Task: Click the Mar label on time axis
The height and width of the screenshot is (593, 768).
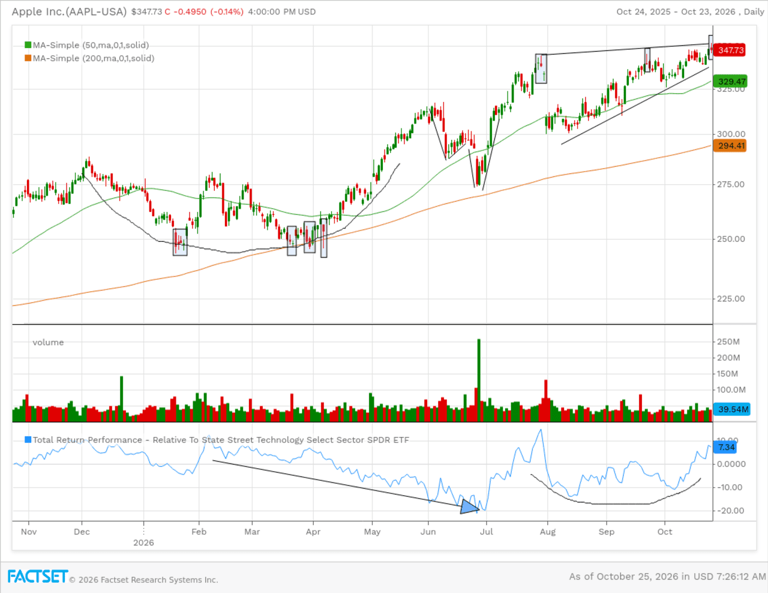Action: (x=252, y=532)
